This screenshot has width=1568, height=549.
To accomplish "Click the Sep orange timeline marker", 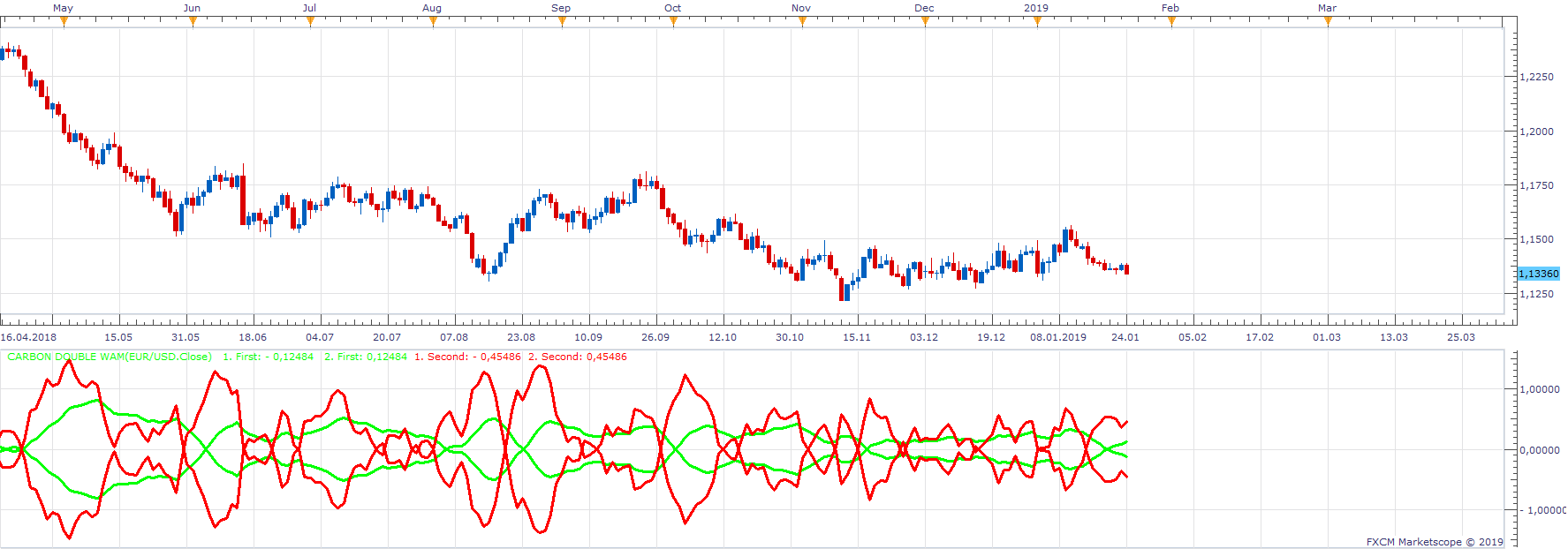I will click(562, 22).
